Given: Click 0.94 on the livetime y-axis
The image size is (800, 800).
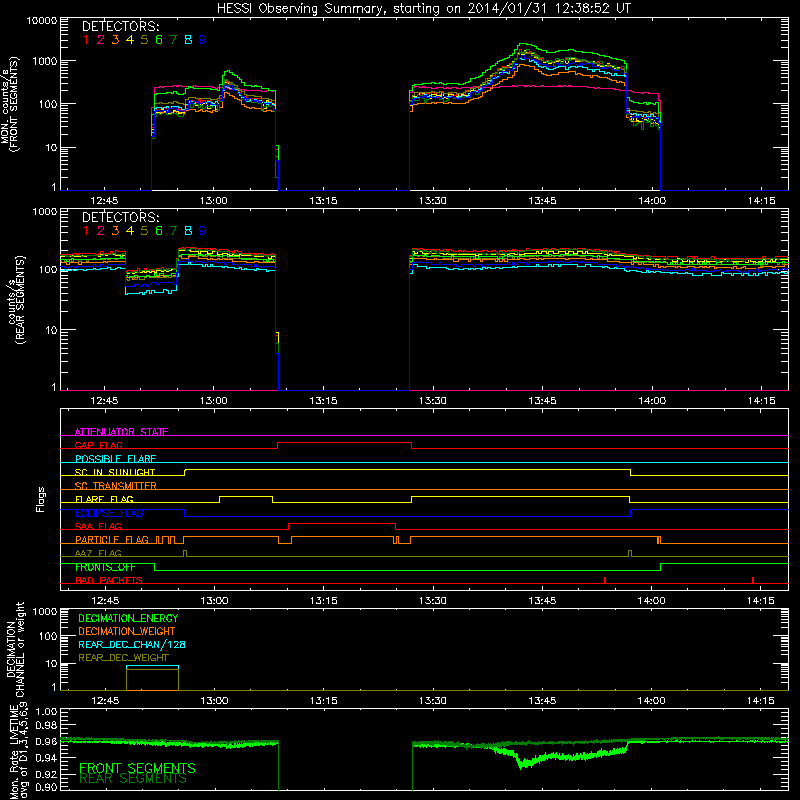Looking at the screenshot, I should (46, 757).
